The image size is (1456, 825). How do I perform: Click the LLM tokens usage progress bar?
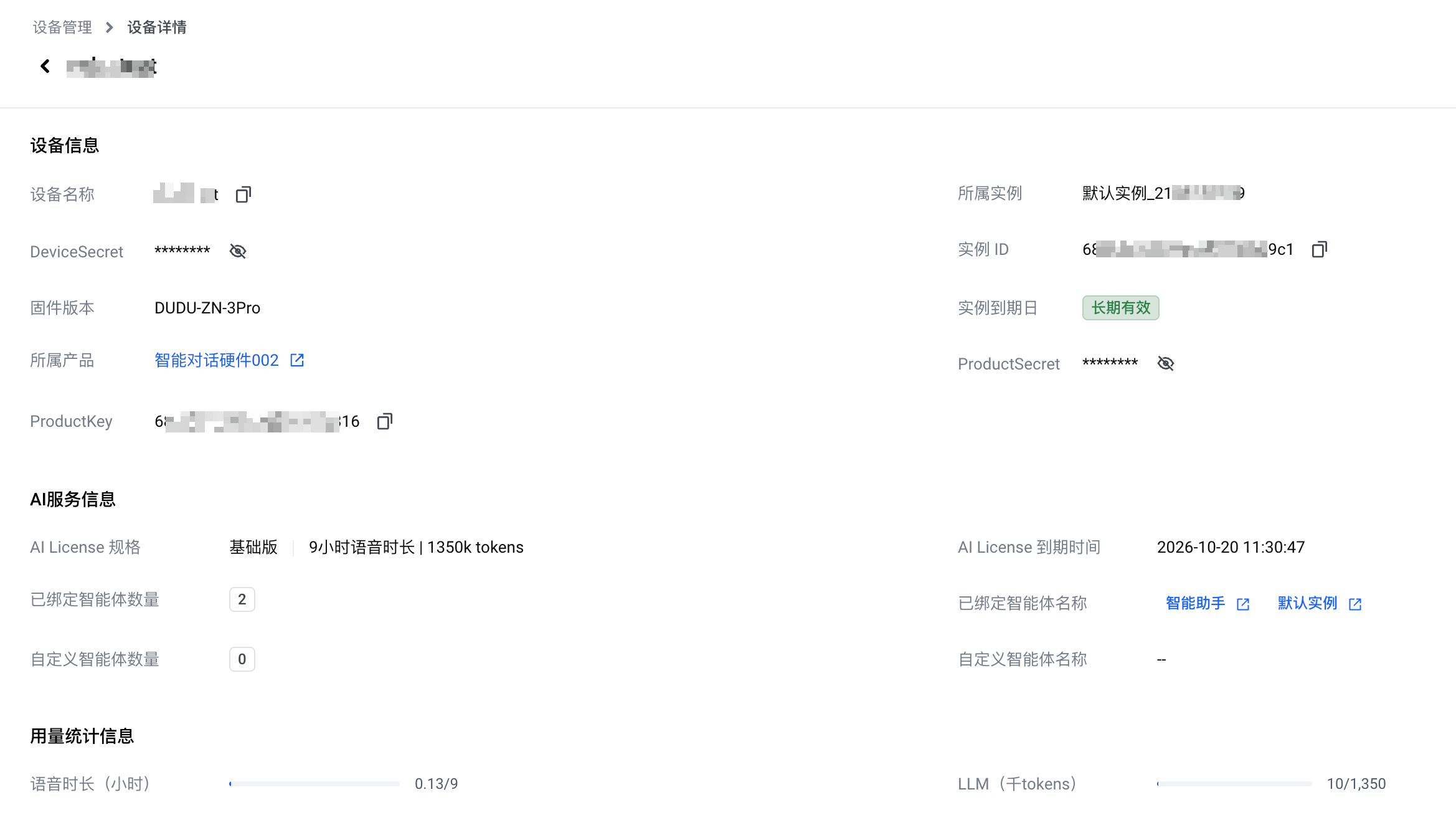pos(1234,784)
